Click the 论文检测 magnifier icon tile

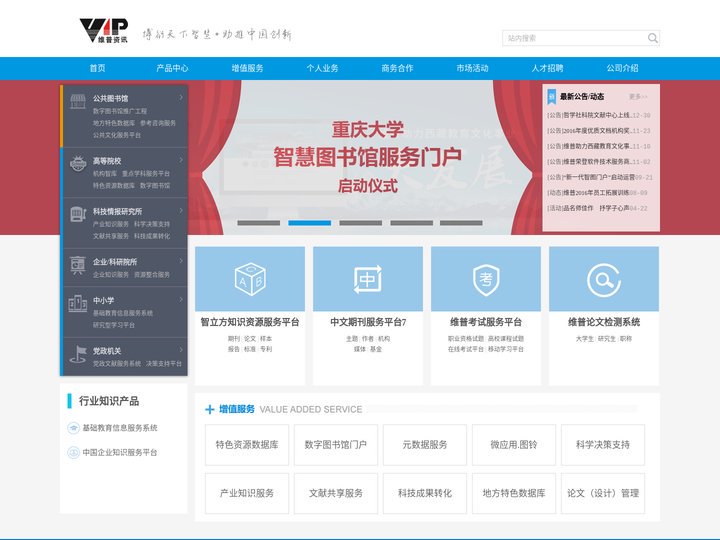pos(604,279)
